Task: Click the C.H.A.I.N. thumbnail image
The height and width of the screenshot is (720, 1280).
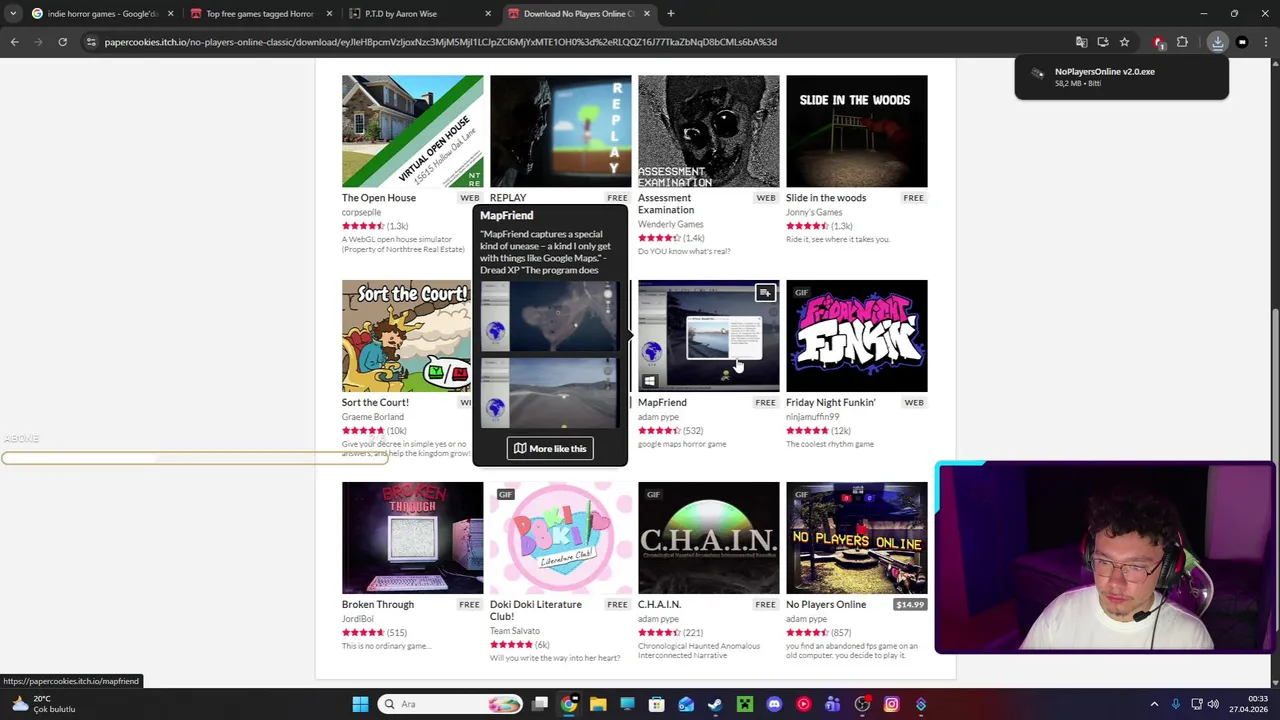Action: pos(708,538)
